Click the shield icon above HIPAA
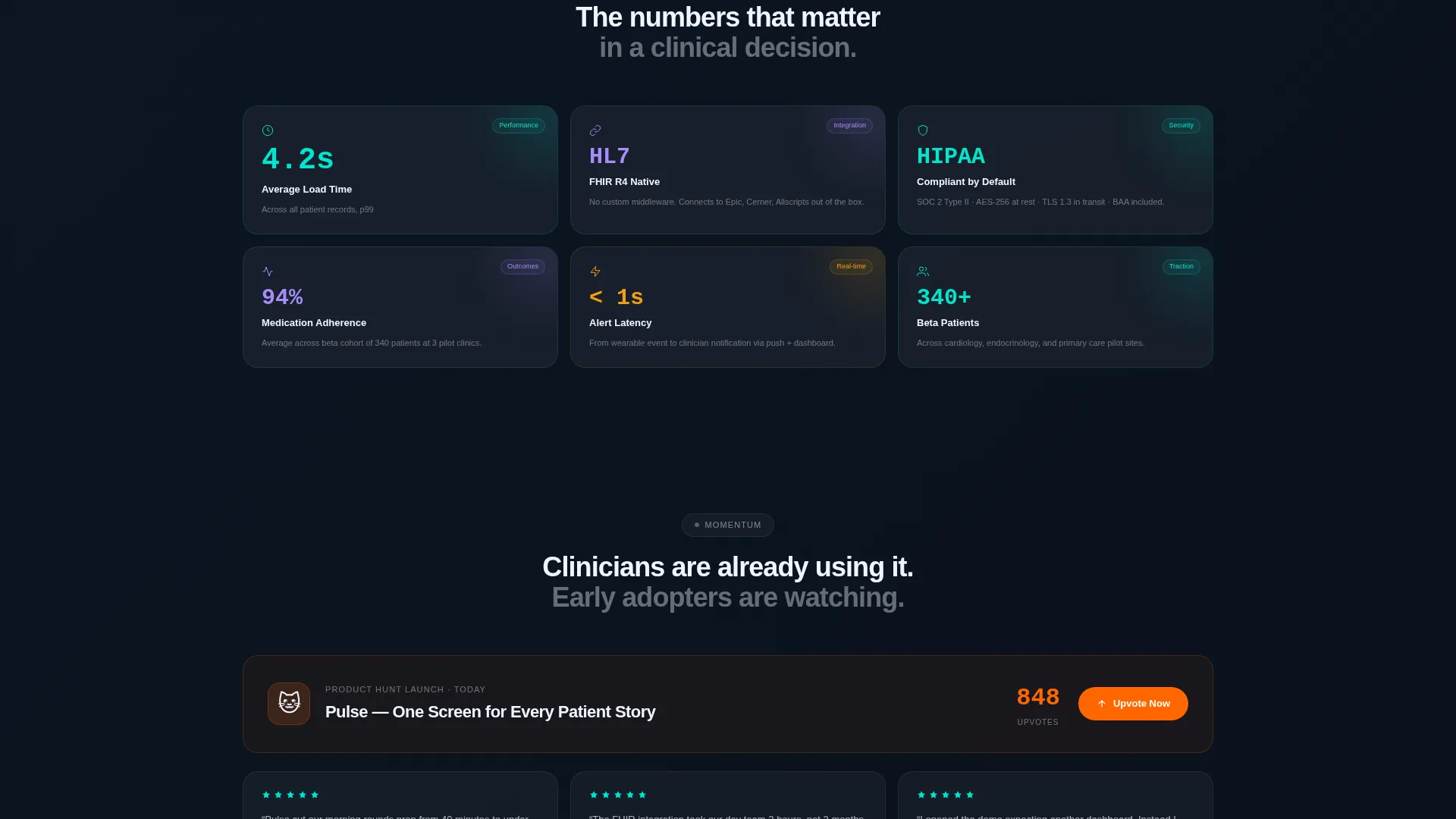This screenshot has height=819, width=1456. 923,130
